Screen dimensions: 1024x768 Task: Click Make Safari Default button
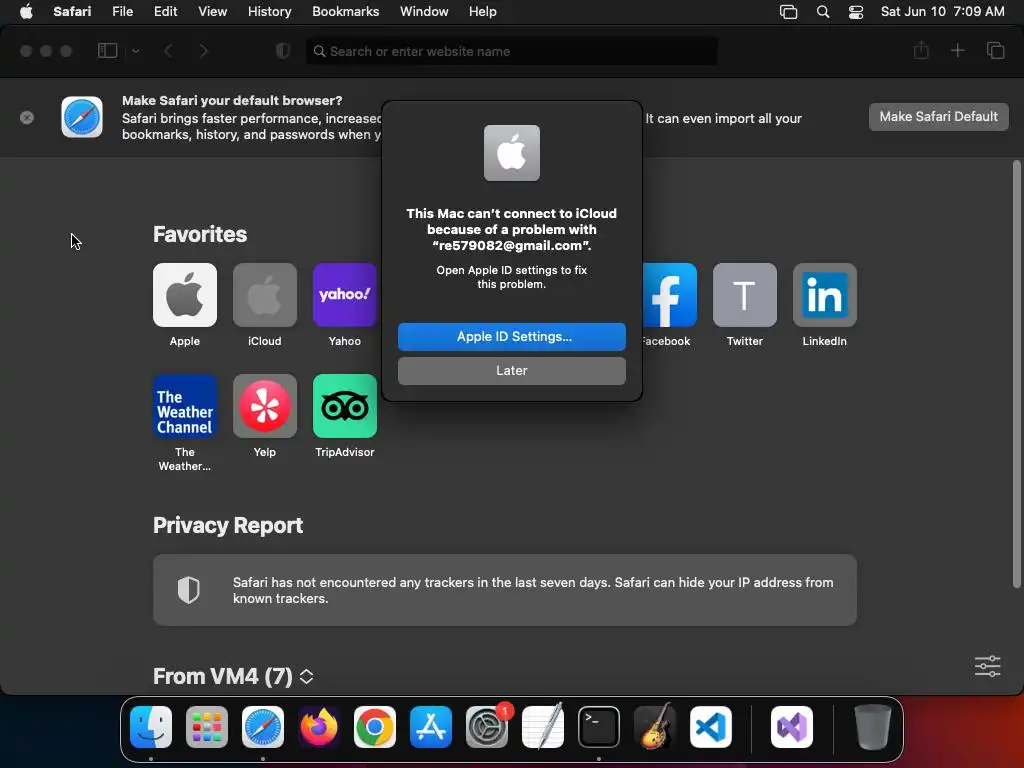pos(938,116)
